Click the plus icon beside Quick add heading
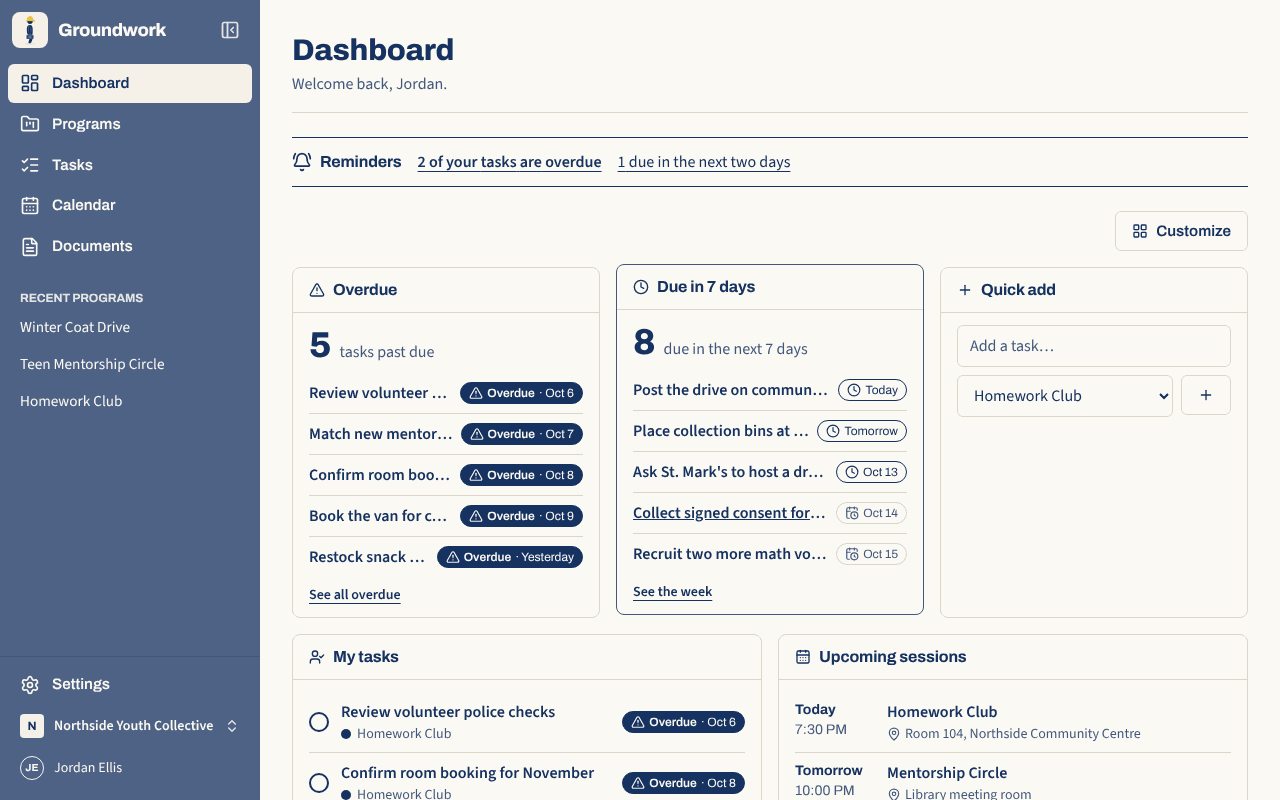This screenshot has width=1280, height=800. (965, 290)
